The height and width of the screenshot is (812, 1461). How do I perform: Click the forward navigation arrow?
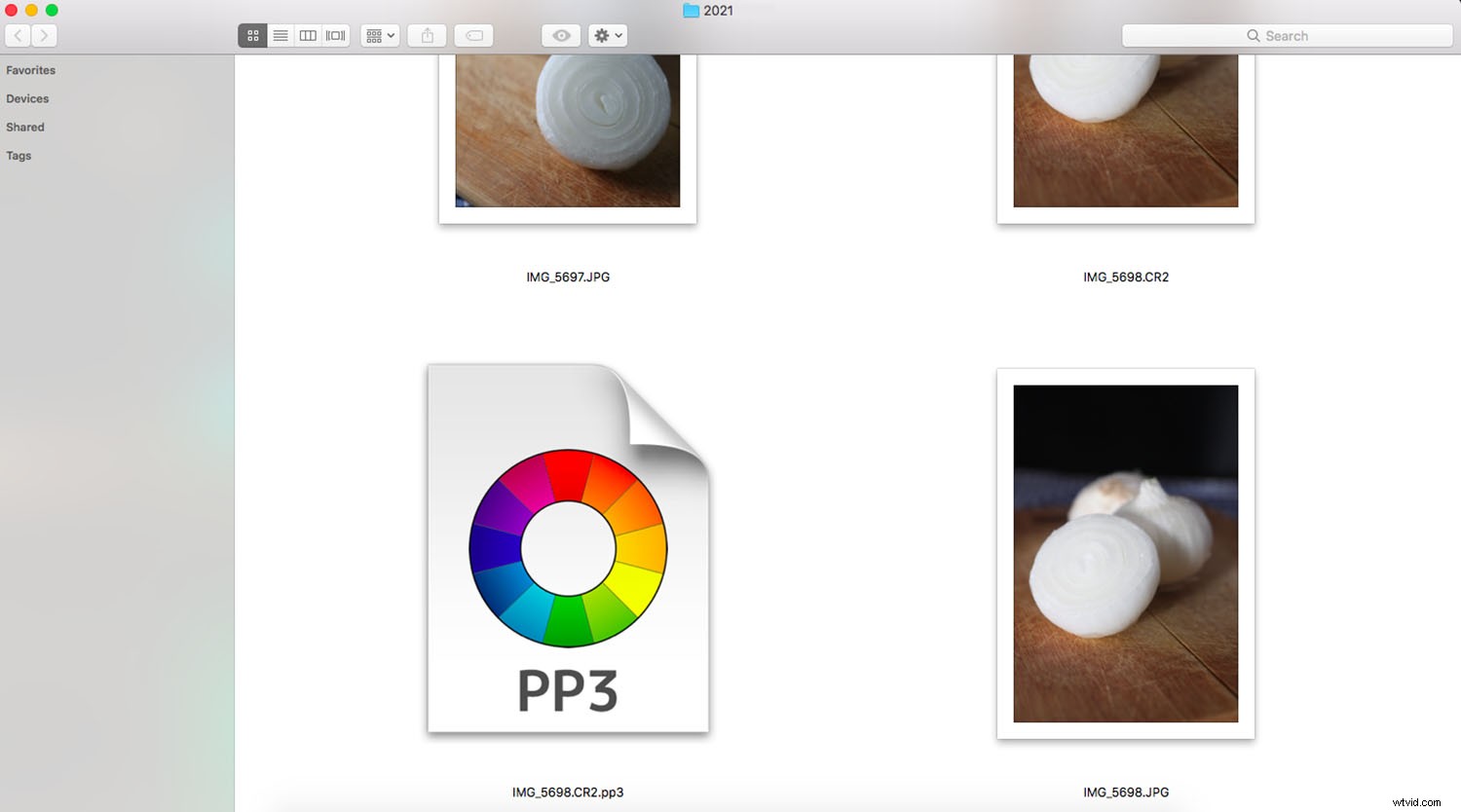click(44, 35)
